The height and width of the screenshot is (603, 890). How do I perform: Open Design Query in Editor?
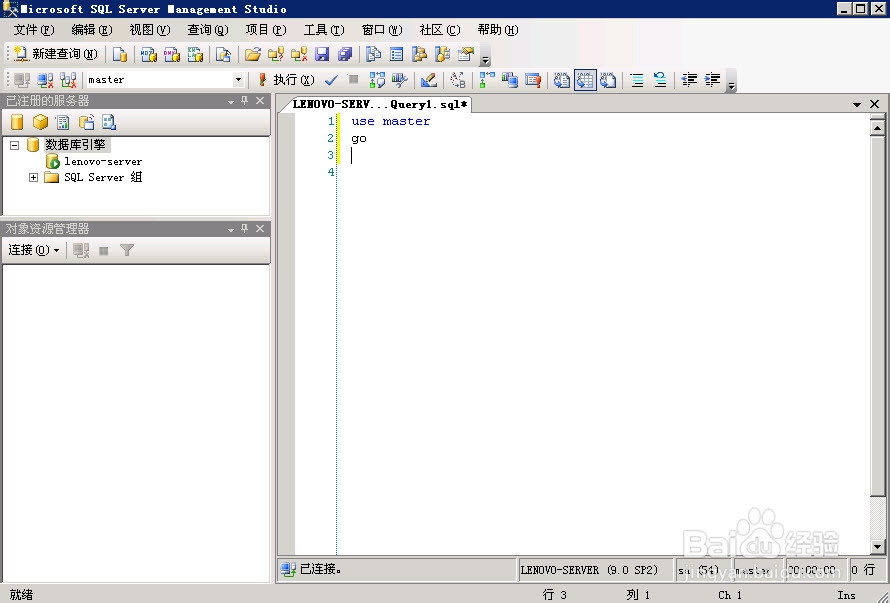pos(429,80)
